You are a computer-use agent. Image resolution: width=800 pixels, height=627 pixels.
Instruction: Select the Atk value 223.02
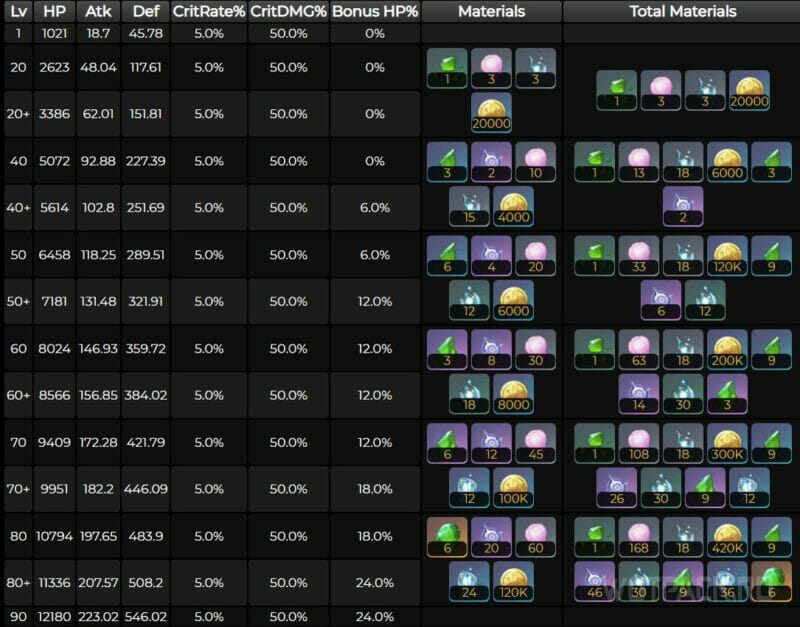point(98,617)
